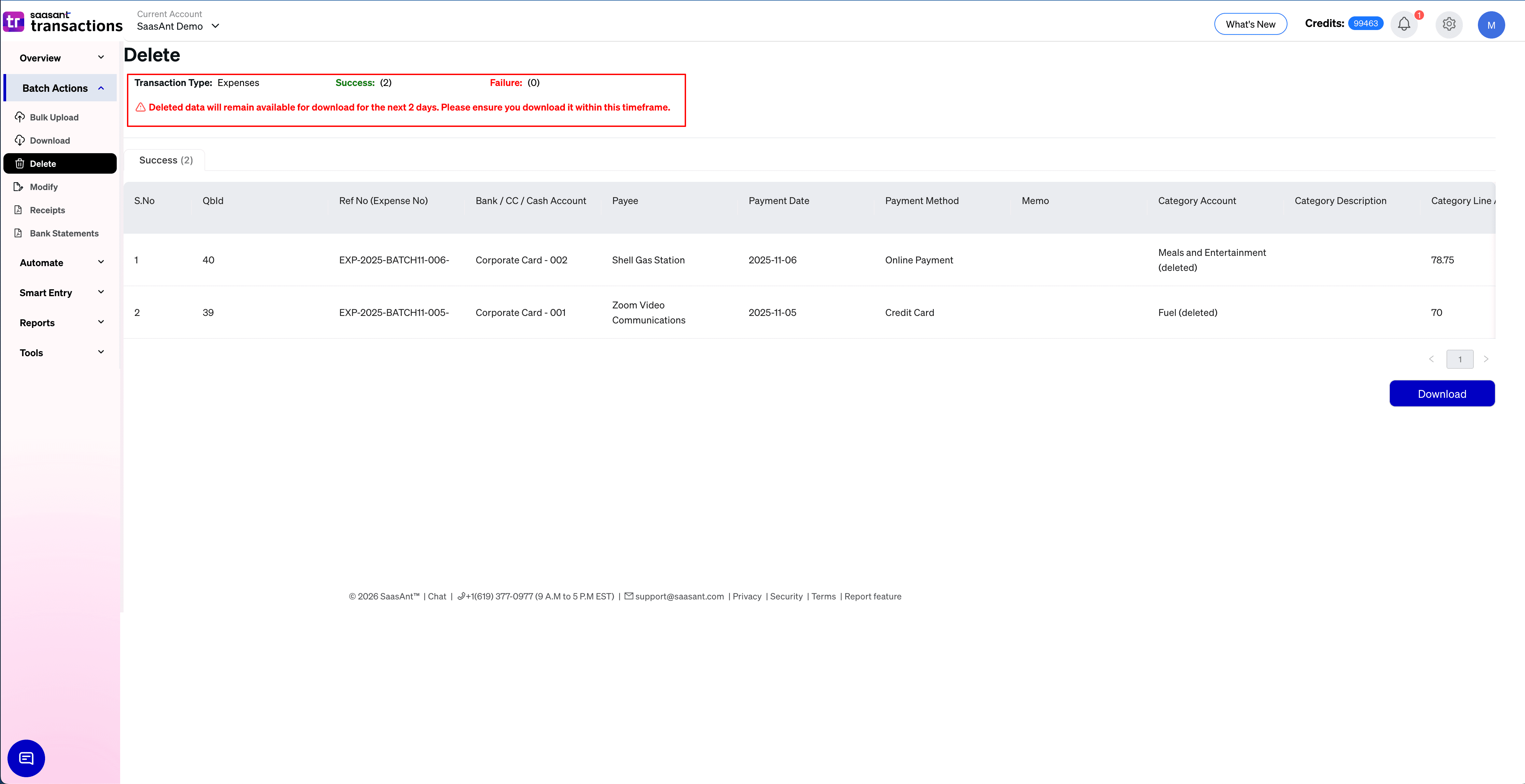
Task: Click the profile avatar M
Action: 1492,25
